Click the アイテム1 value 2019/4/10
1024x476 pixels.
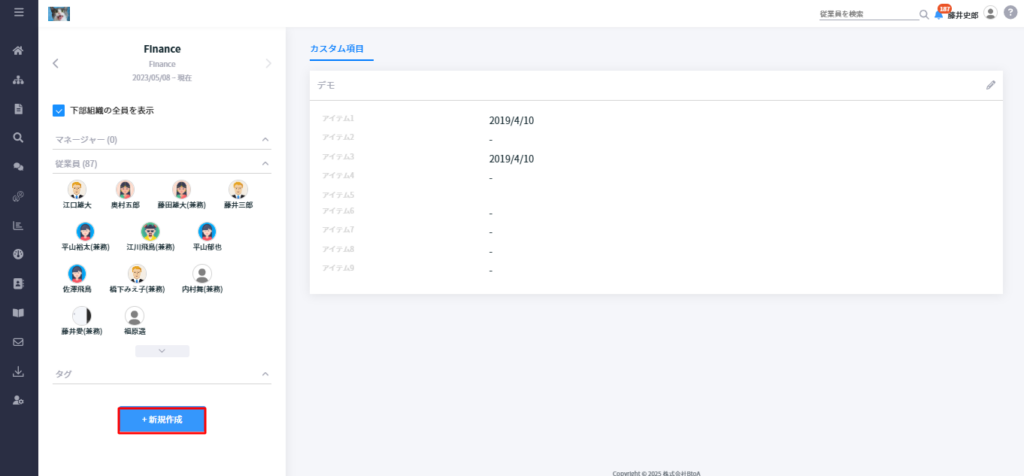click(x=511, y=121)
